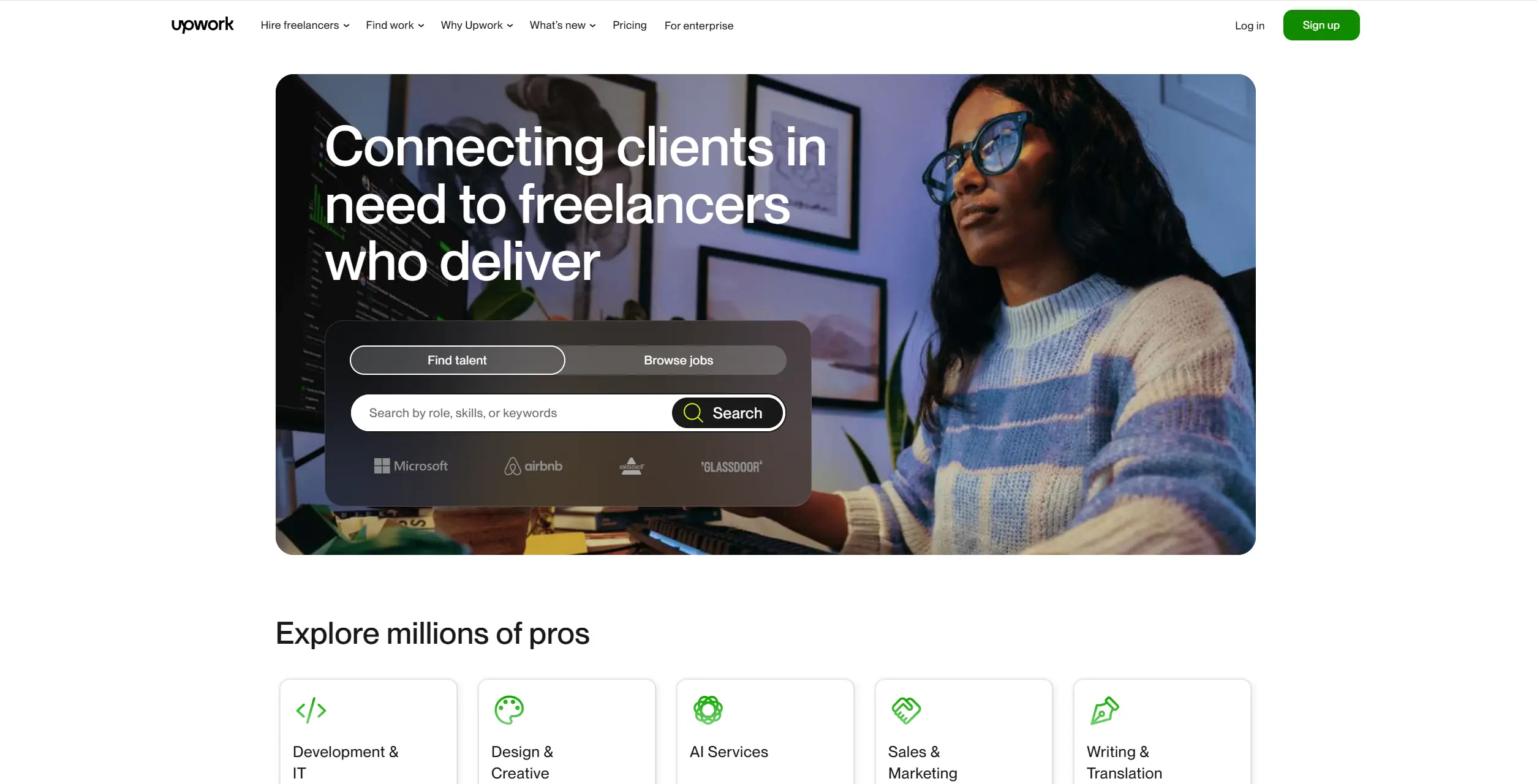This screenshot has height=784, width=1537.
Task: Click the Log in link
Action: 1250,26
